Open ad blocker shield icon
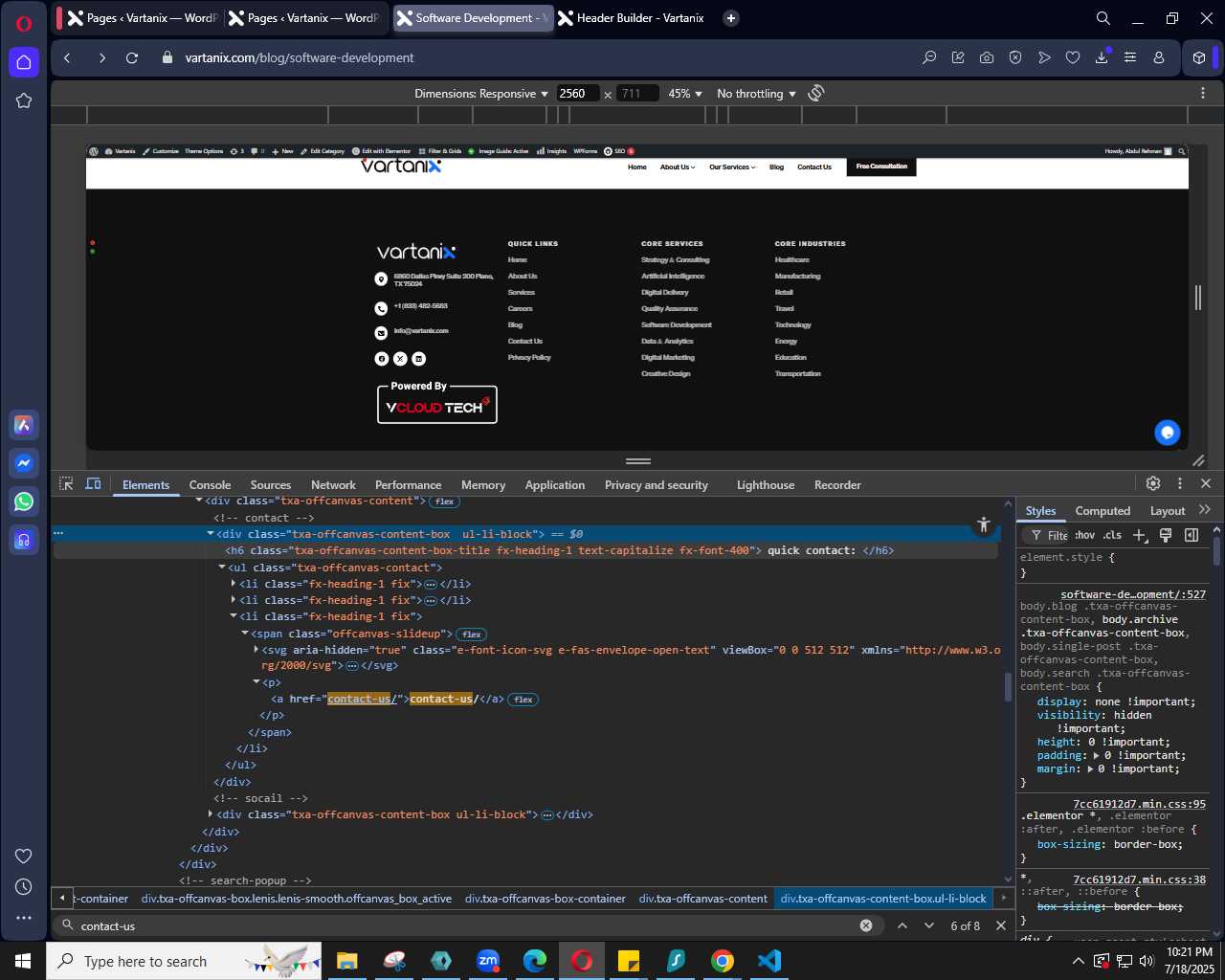Screen dimensions: 1225x980 coord(1015,57)
